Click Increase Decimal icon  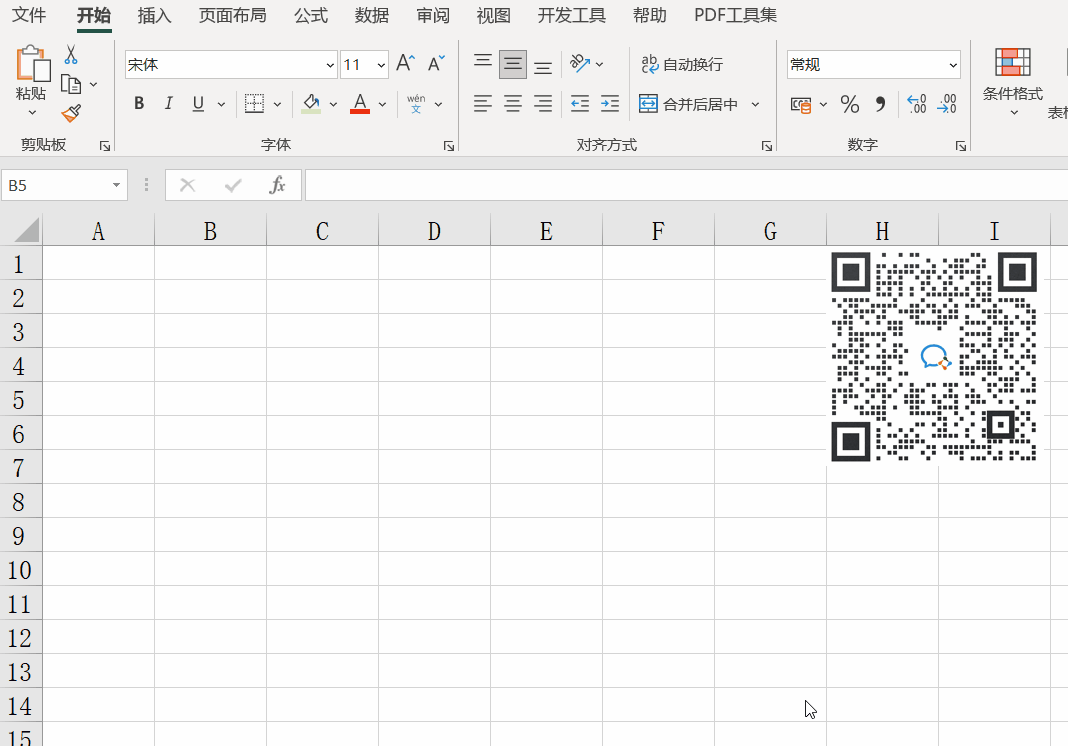pyautogui.click(x=917, y=104)
